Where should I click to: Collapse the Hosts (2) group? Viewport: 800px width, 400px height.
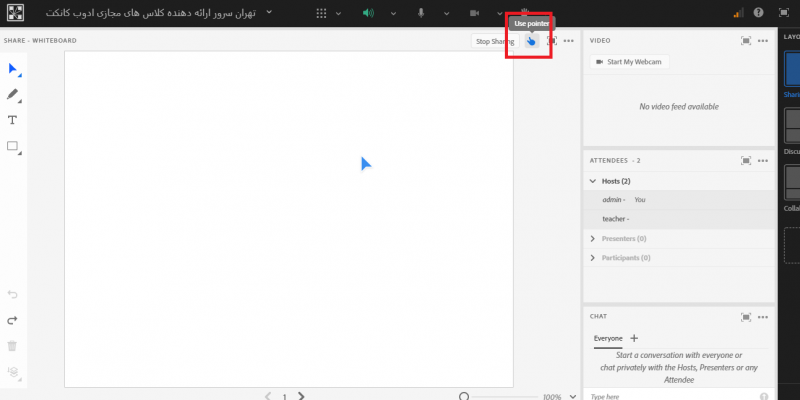coord(593,181)
